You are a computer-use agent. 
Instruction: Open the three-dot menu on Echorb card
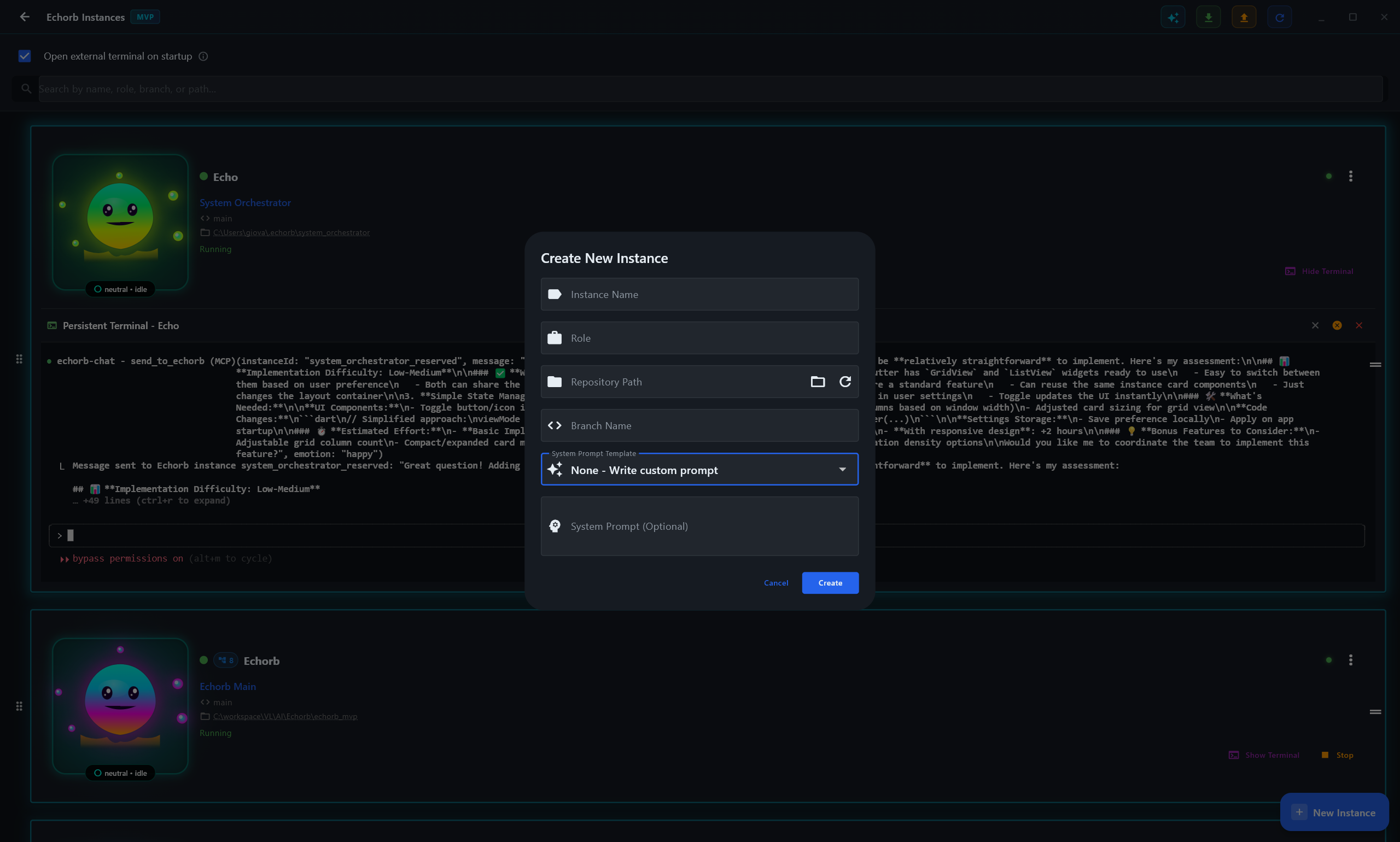(x=1350, y=660)
